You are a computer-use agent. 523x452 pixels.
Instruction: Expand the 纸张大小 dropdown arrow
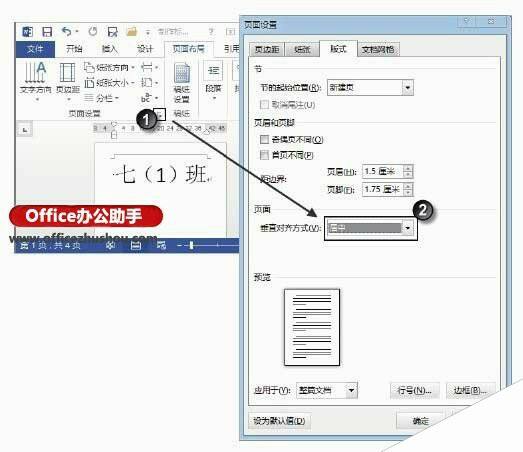[x=132, y=83]
